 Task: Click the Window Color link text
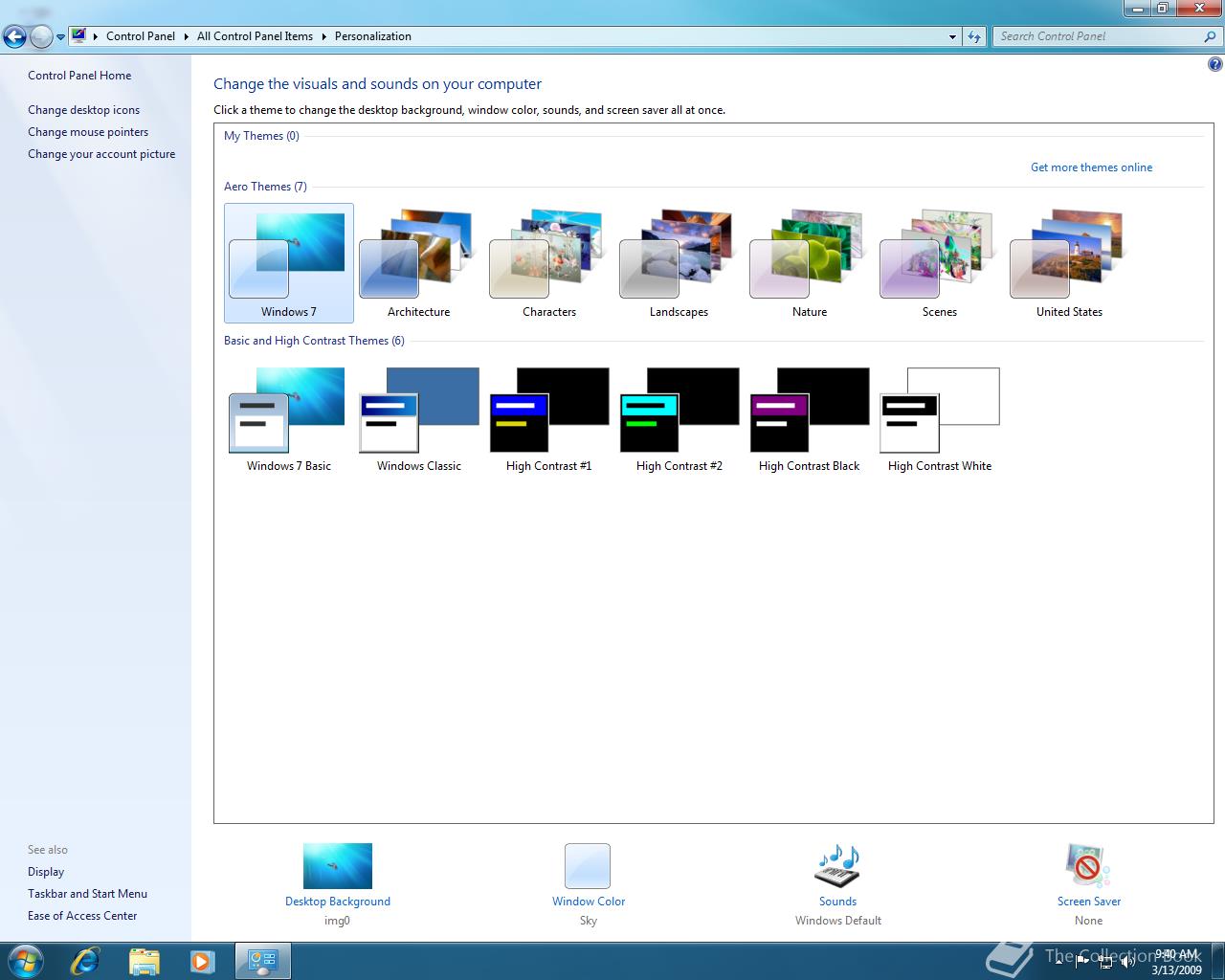pos(589,902)
